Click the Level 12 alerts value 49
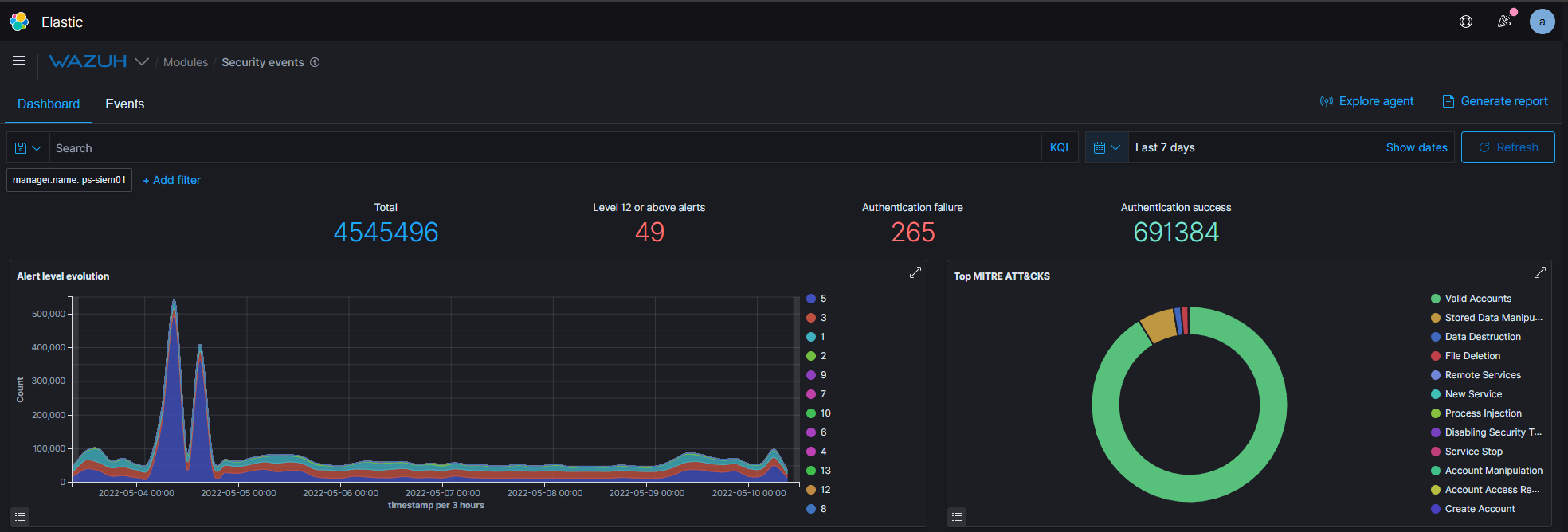This screenshot has height=532, width=1568. coord(649,232)
